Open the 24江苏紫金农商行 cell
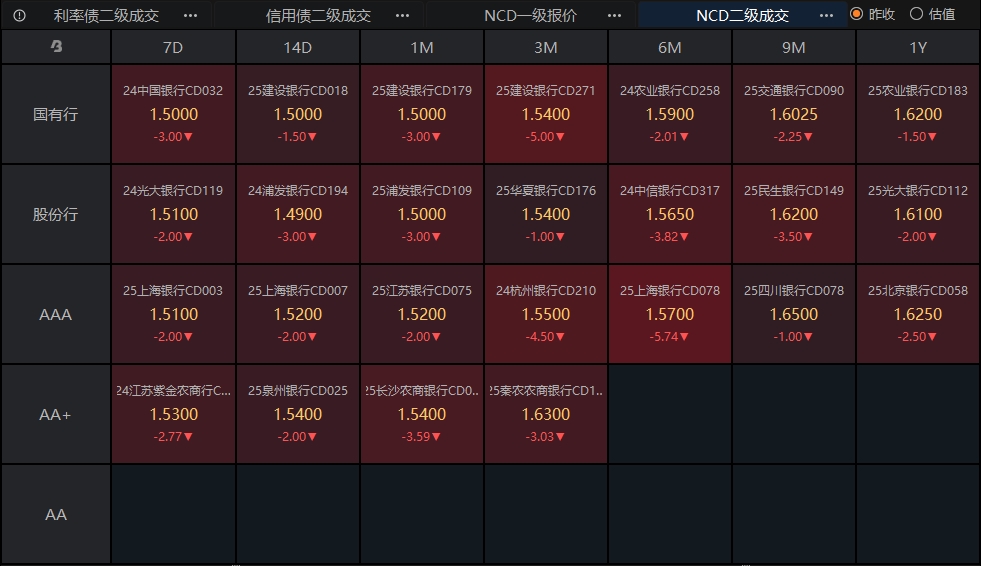Screen dimensions: 981x566 point(173,415)
